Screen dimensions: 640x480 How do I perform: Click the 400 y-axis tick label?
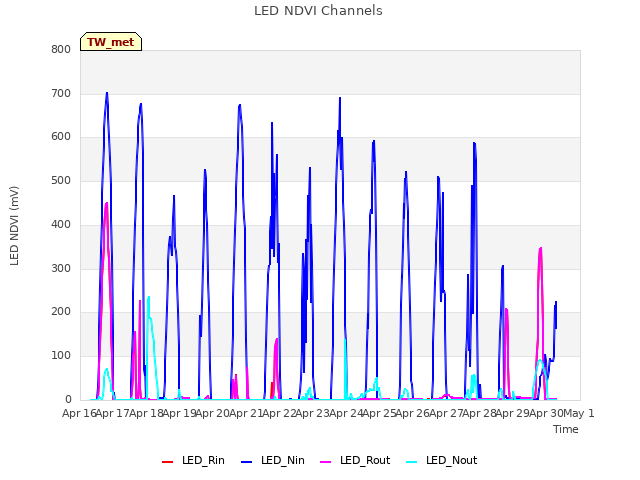point(61,224)
